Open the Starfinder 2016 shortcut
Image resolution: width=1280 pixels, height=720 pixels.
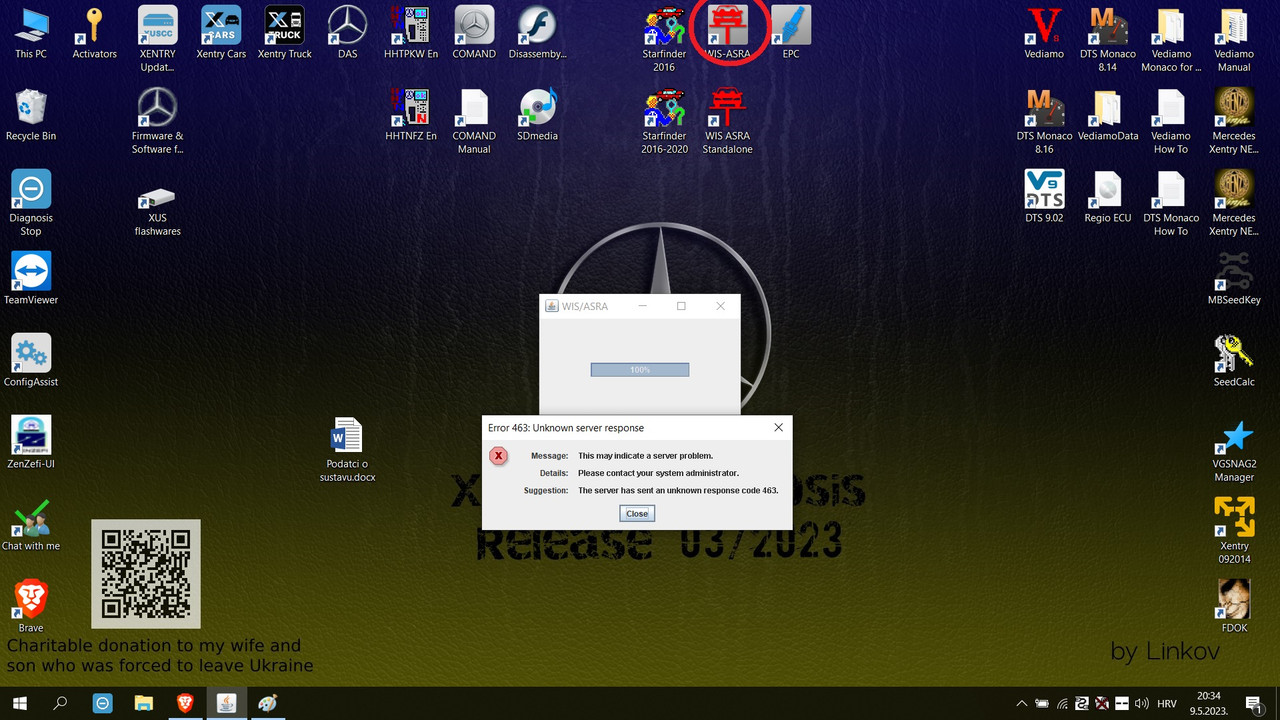pyautogui.click(x=664, y=38)
